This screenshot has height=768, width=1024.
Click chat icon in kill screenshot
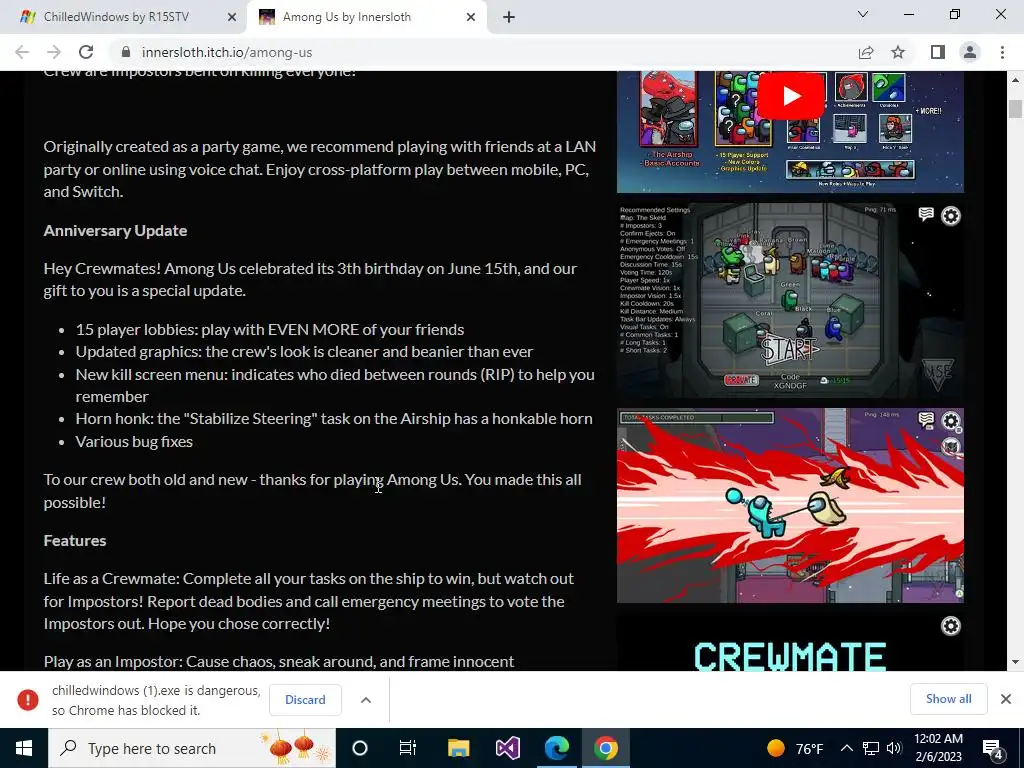click(x=926, y=419)
